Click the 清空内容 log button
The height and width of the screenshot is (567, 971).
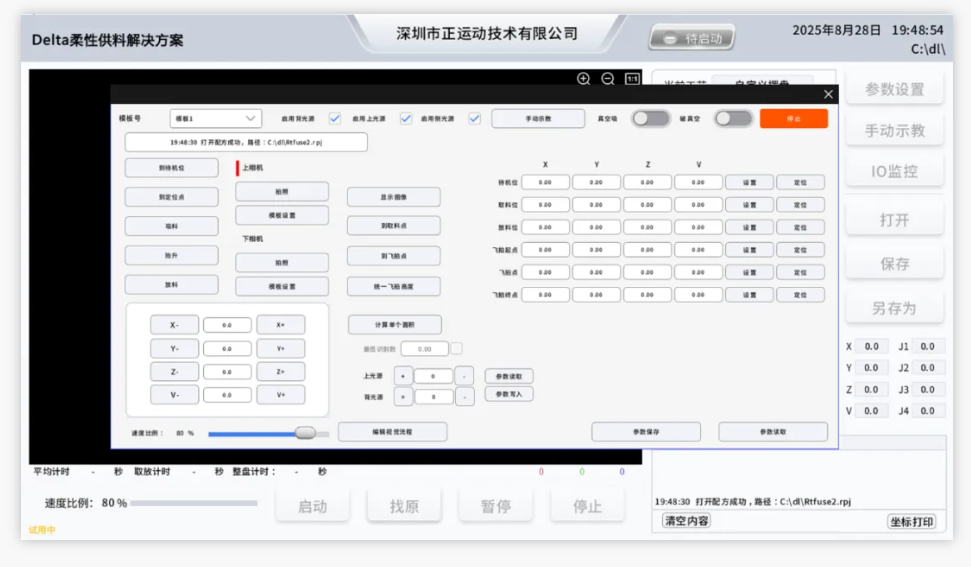pyautogui.click(x=686, y=521)
